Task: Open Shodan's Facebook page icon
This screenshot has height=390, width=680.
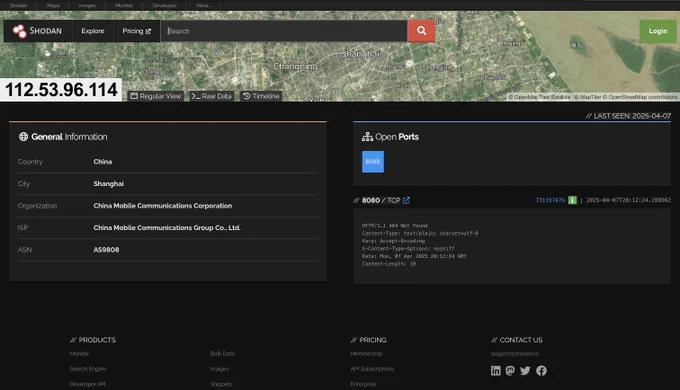Action: (541, 370)
